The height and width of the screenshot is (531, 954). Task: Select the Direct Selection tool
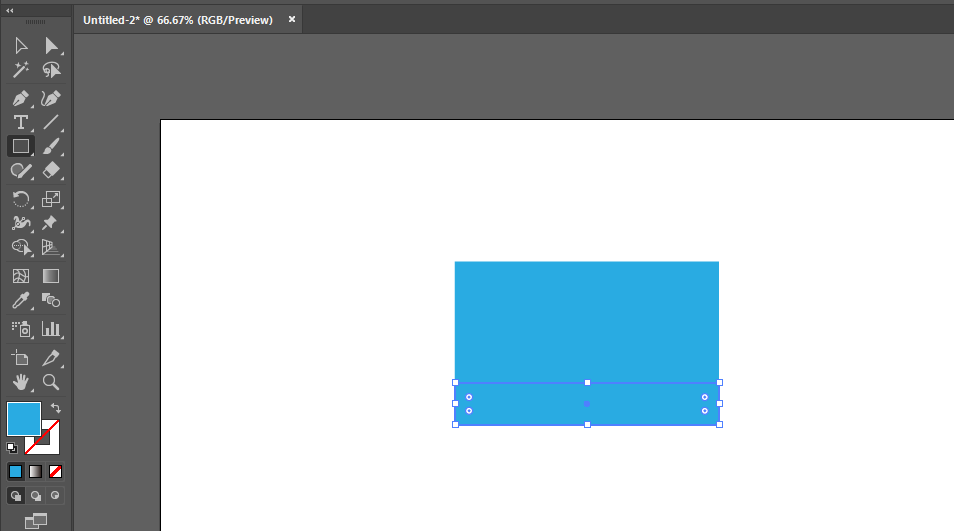coord(51,46)
